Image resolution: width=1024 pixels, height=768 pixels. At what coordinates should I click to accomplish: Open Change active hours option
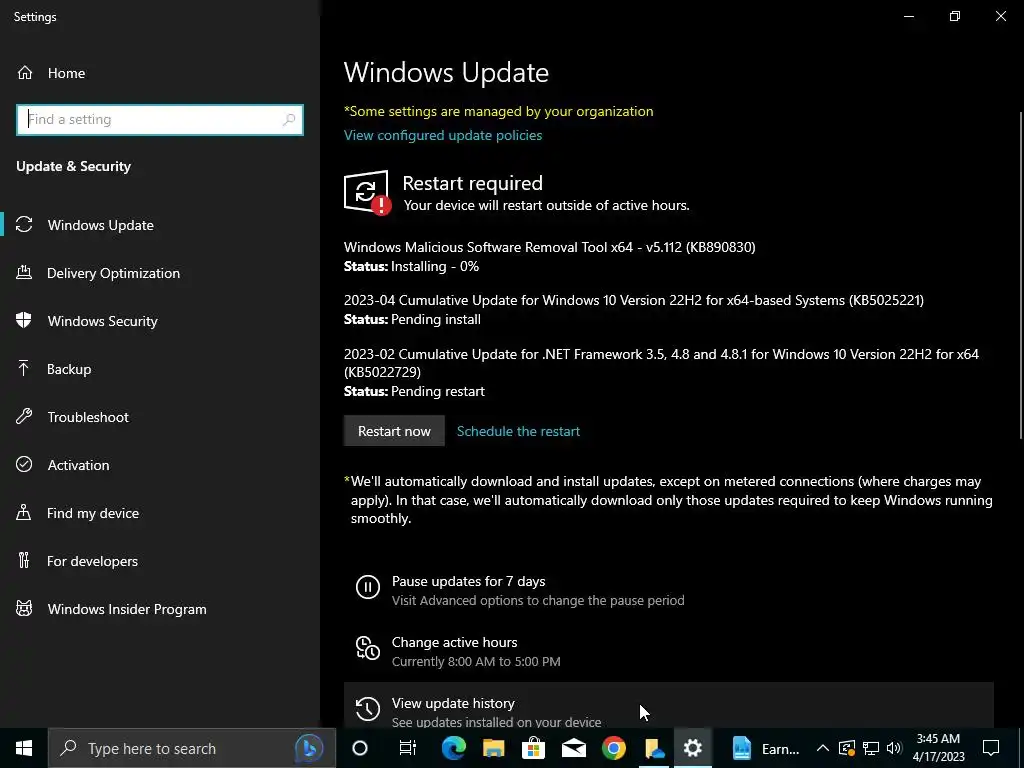(668, 651)
